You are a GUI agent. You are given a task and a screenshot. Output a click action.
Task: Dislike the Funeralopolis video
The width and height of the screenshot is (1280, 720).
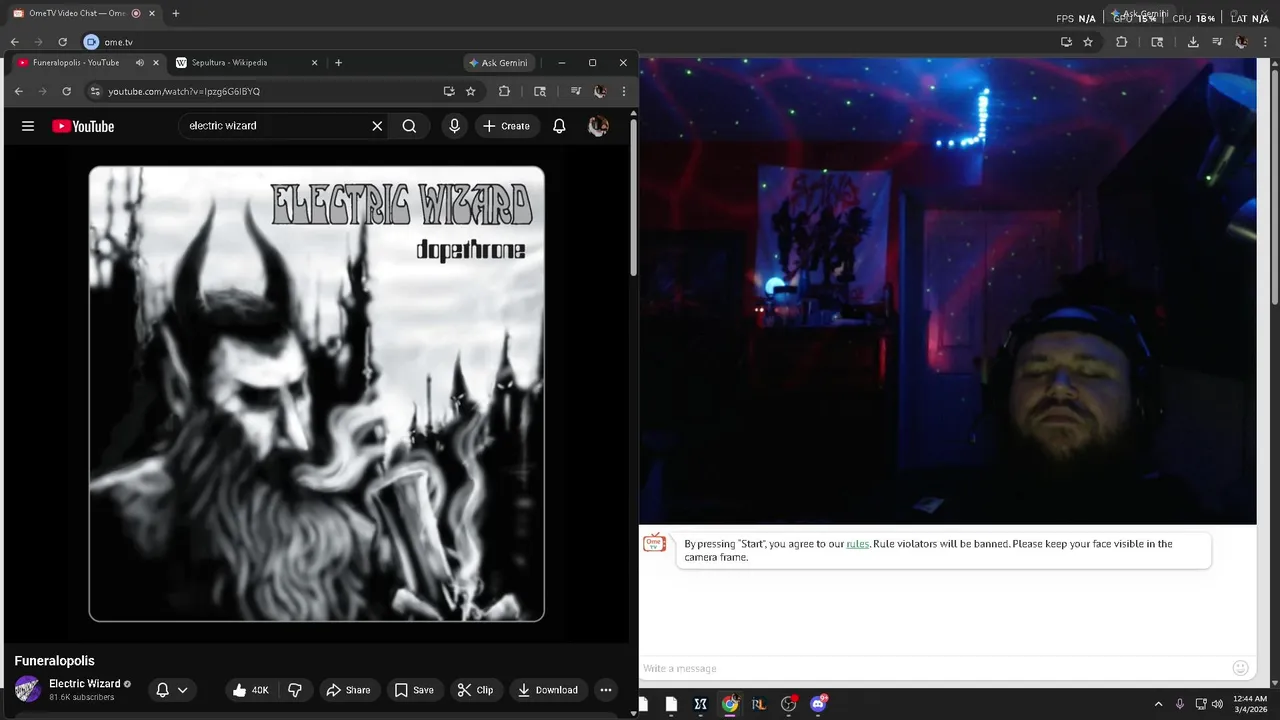tap(295, 690)
